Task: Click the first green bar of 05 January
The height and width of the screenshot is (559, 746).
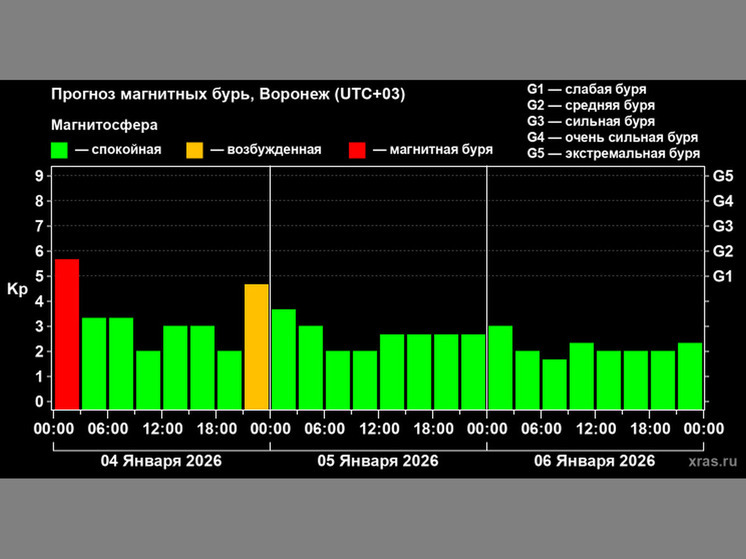Action: [284, 357]
